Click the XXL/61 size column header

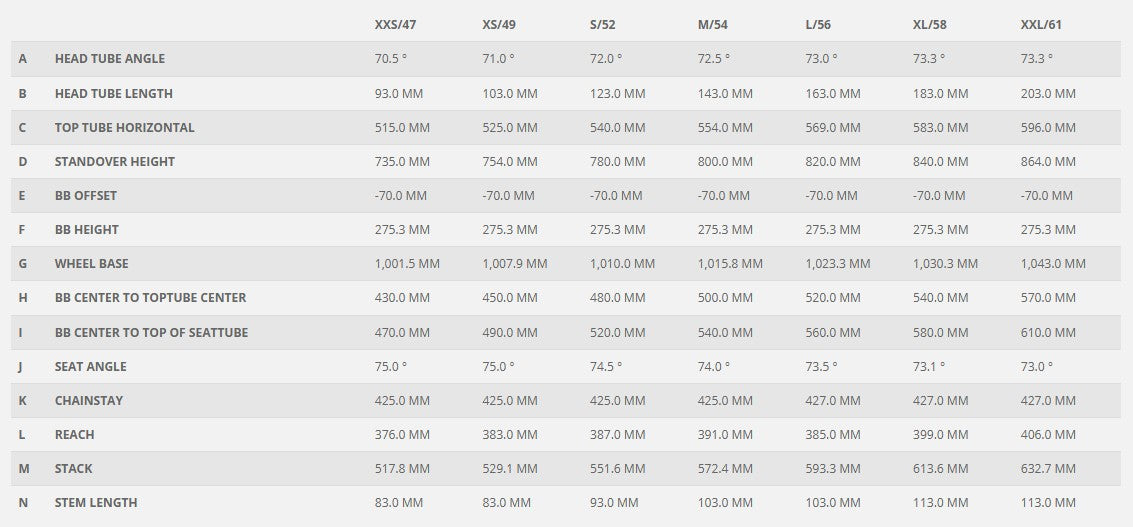click(x=1041, y=24)
